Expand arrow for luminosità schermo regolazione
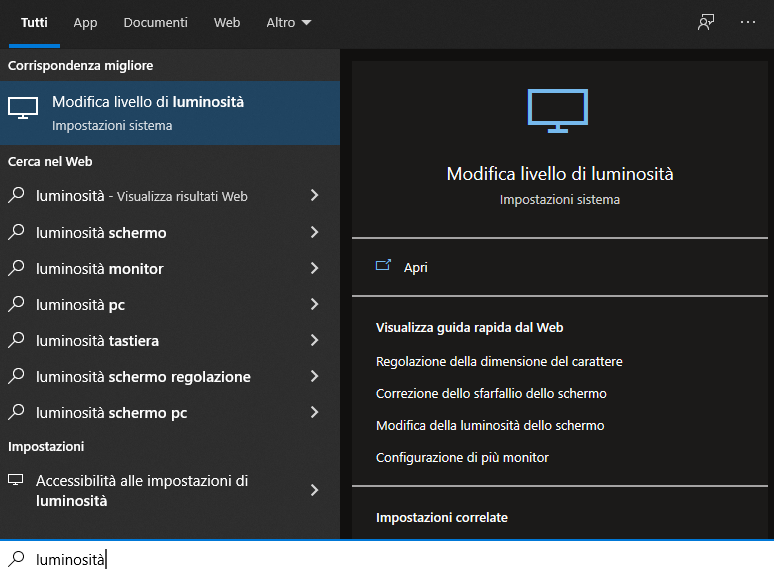 coord(314,376)
